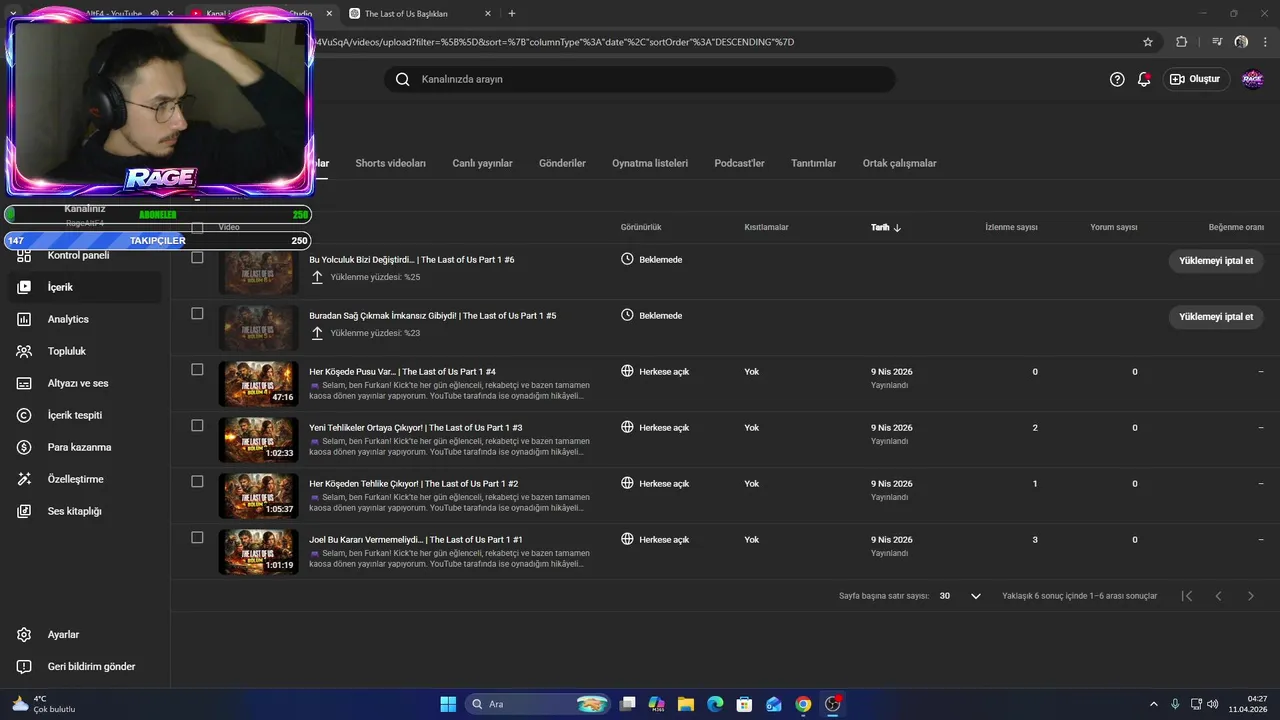Open thumbnail of Part 1 #3 video

[x=258, y=440]
